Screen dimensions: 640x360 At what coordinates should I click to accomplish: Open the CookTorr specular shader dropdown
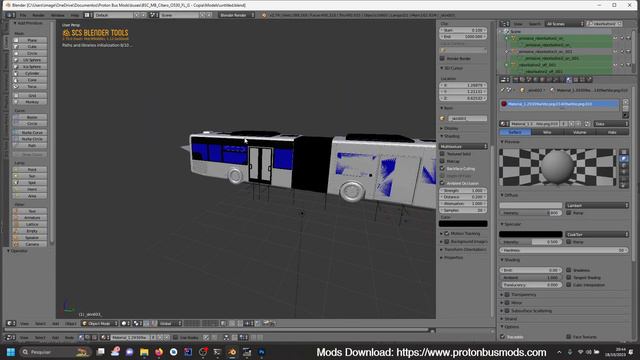[597, 234]
